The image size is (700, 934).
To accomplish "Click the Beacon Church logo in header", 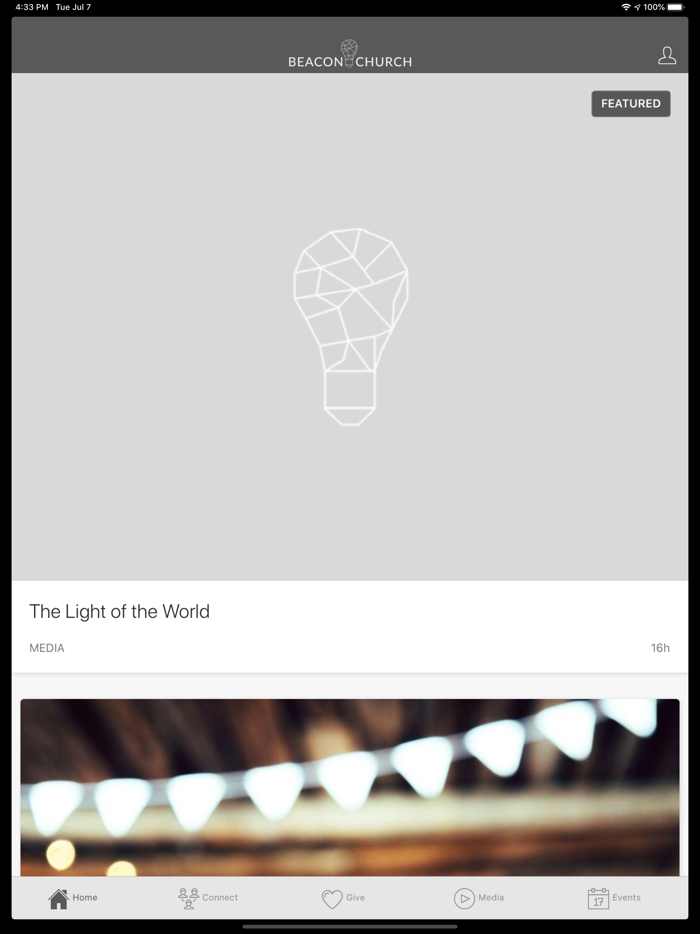I will tap(350, 54).
